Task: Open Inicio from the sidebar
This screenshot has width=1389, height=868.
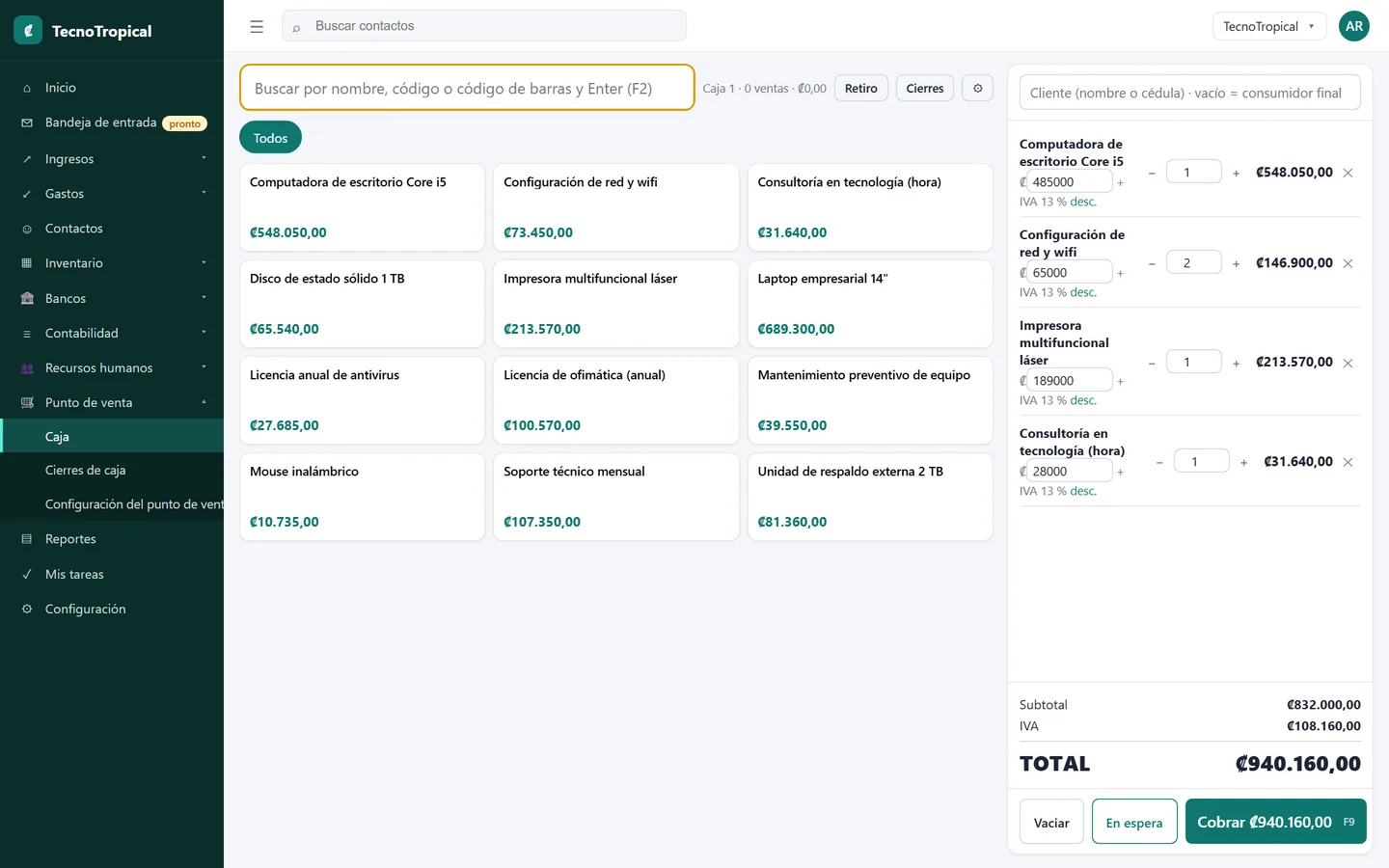Action: [112, 88]
